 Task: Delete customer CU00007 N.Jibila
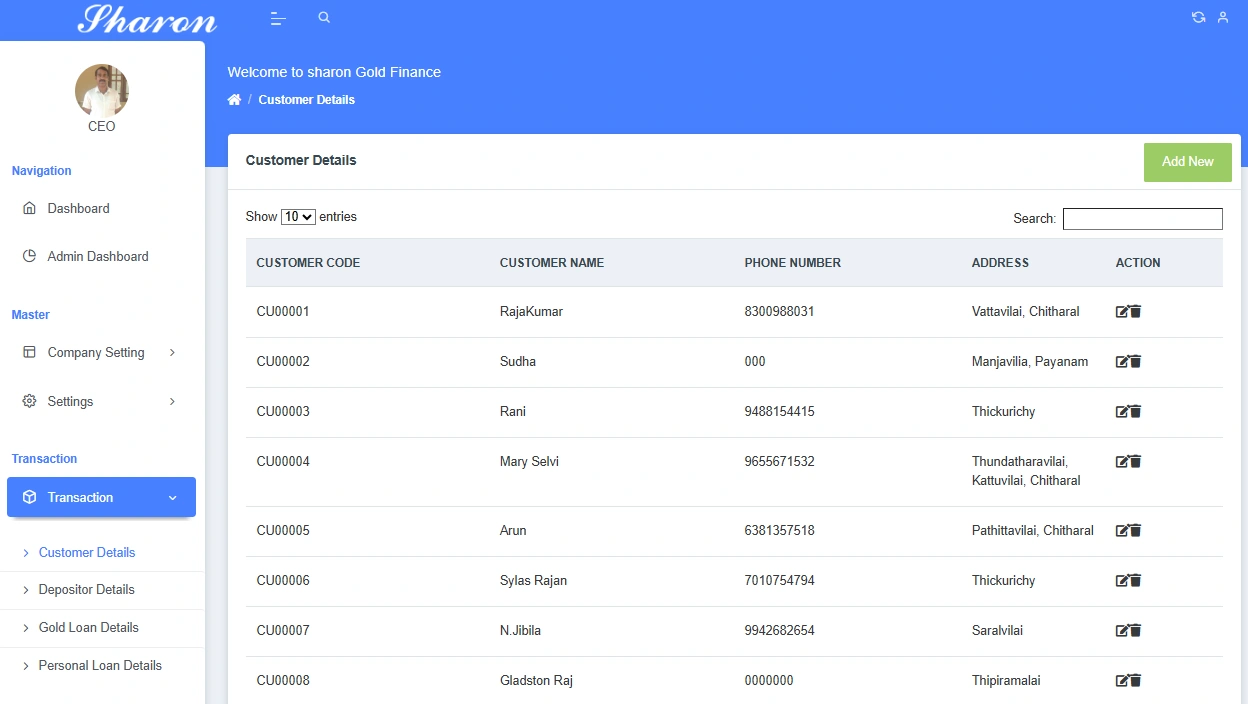pos(1135,631)
